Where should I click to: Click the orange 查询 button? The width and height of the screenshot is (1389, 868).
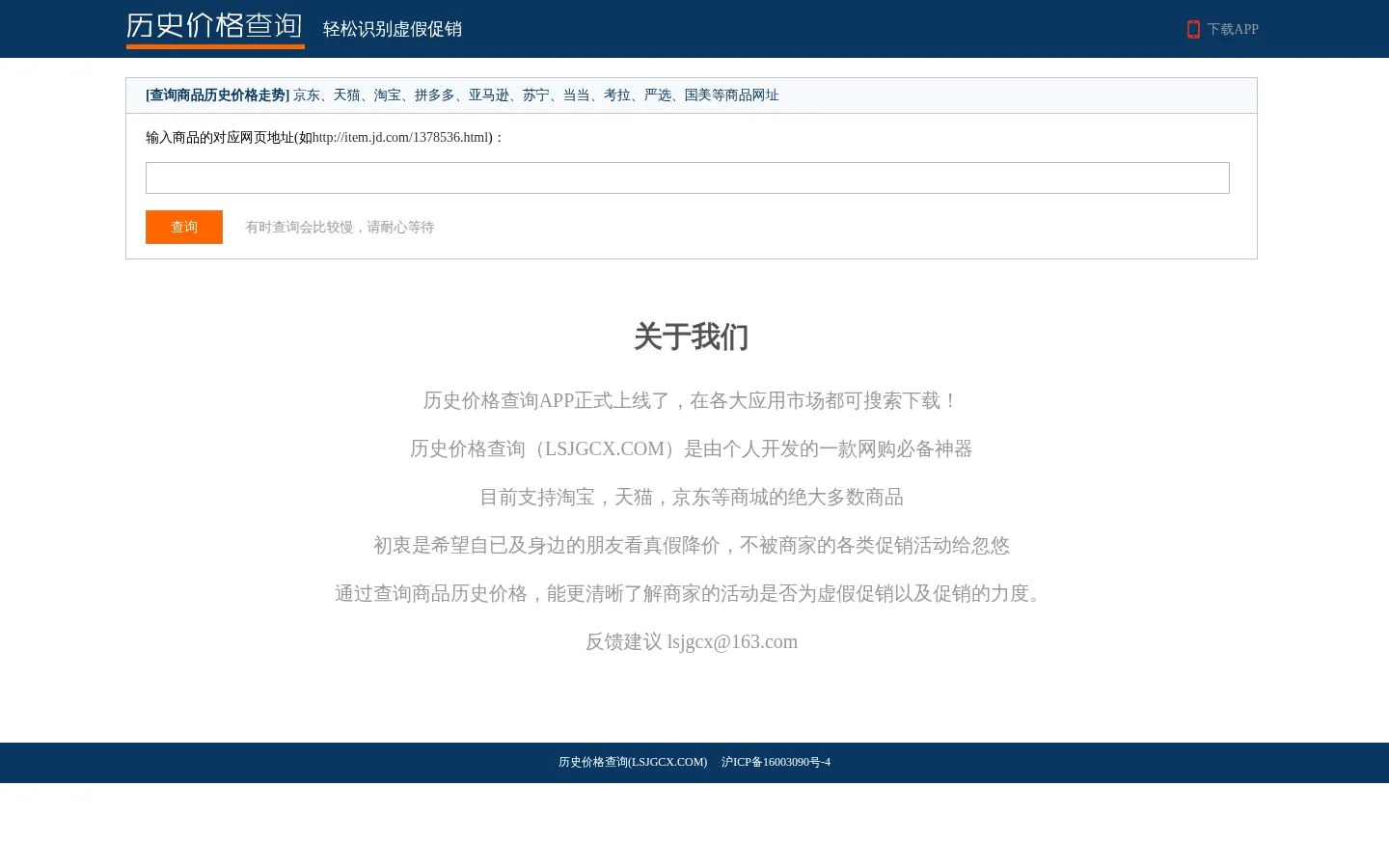184,227
